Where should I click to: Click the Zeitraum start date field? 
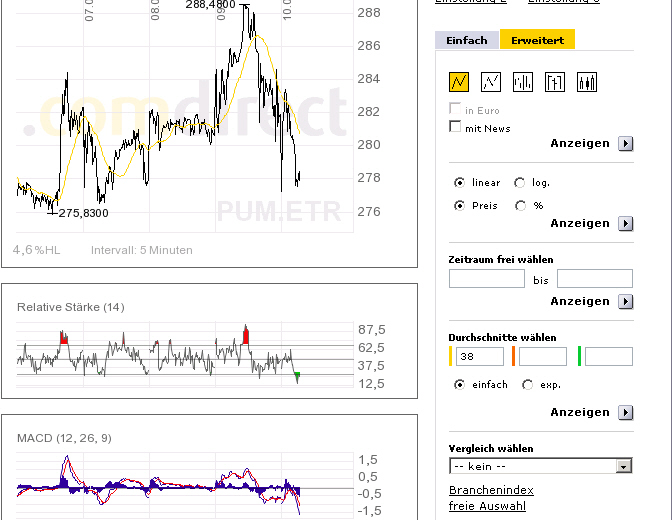coord(487,279)
